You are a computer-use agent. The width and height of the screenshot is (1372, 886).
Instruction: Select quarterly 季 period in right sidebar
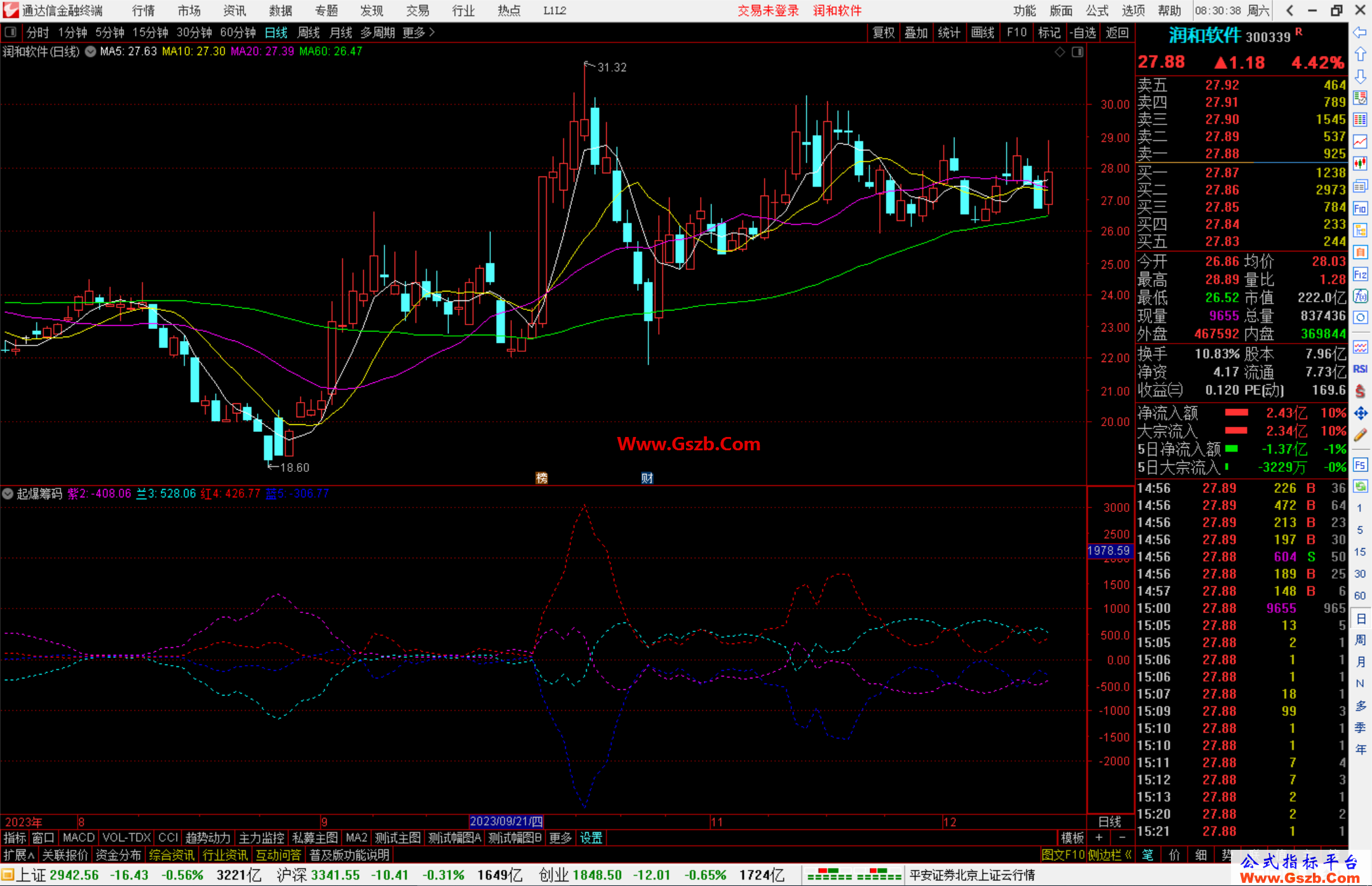(1360, 727)
